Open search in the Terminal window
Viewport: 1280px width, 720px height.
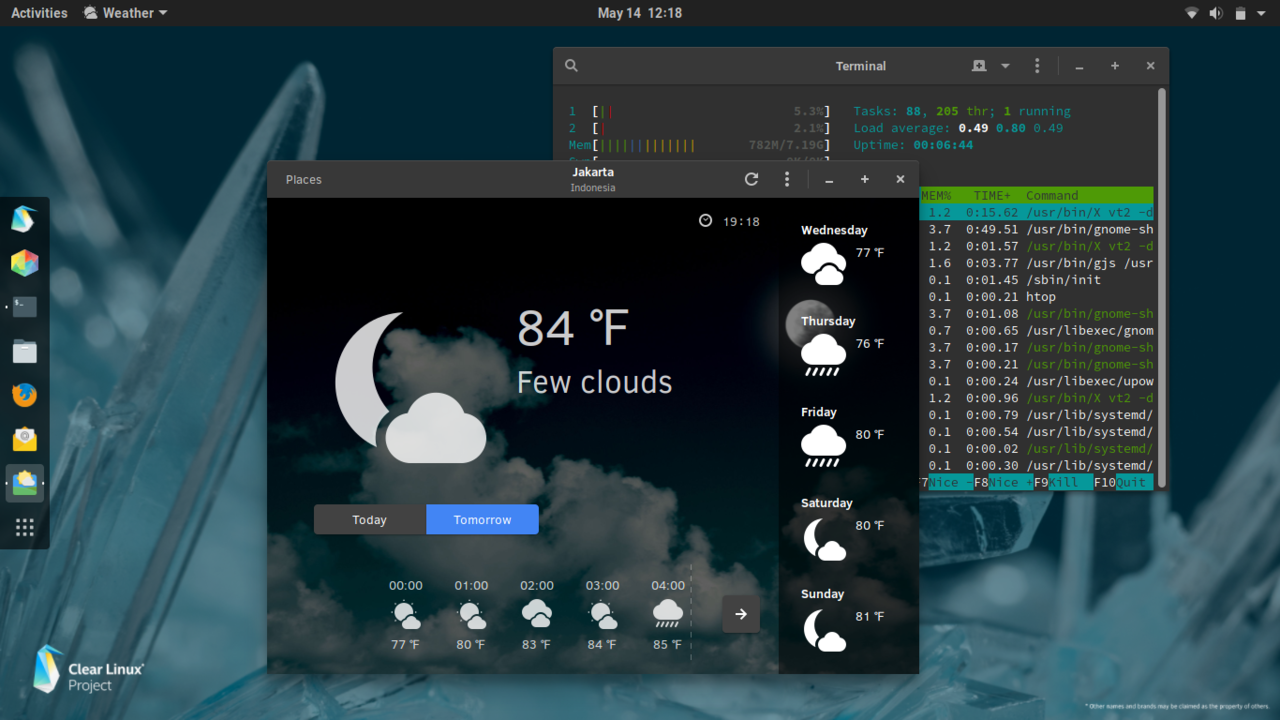click(571, 66)
